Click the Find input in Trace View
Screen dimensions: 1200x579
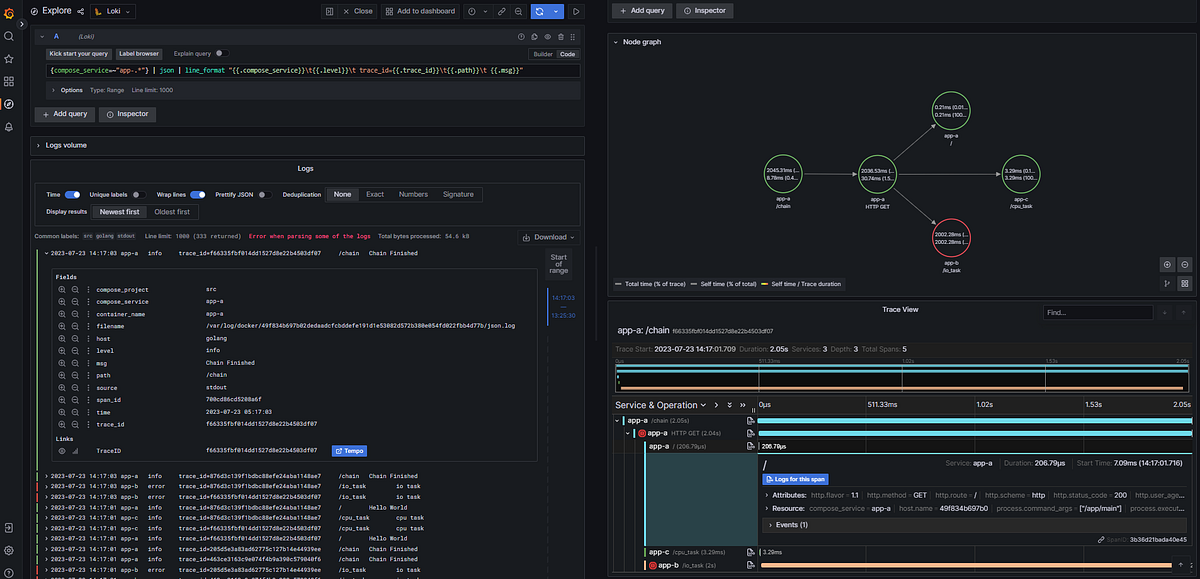[1097, 312]
